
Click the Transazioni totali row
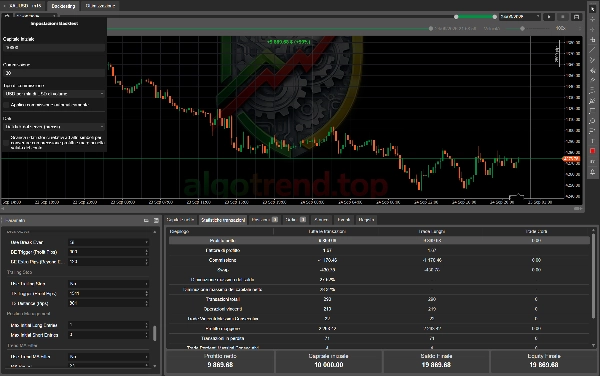pos(379,299)
